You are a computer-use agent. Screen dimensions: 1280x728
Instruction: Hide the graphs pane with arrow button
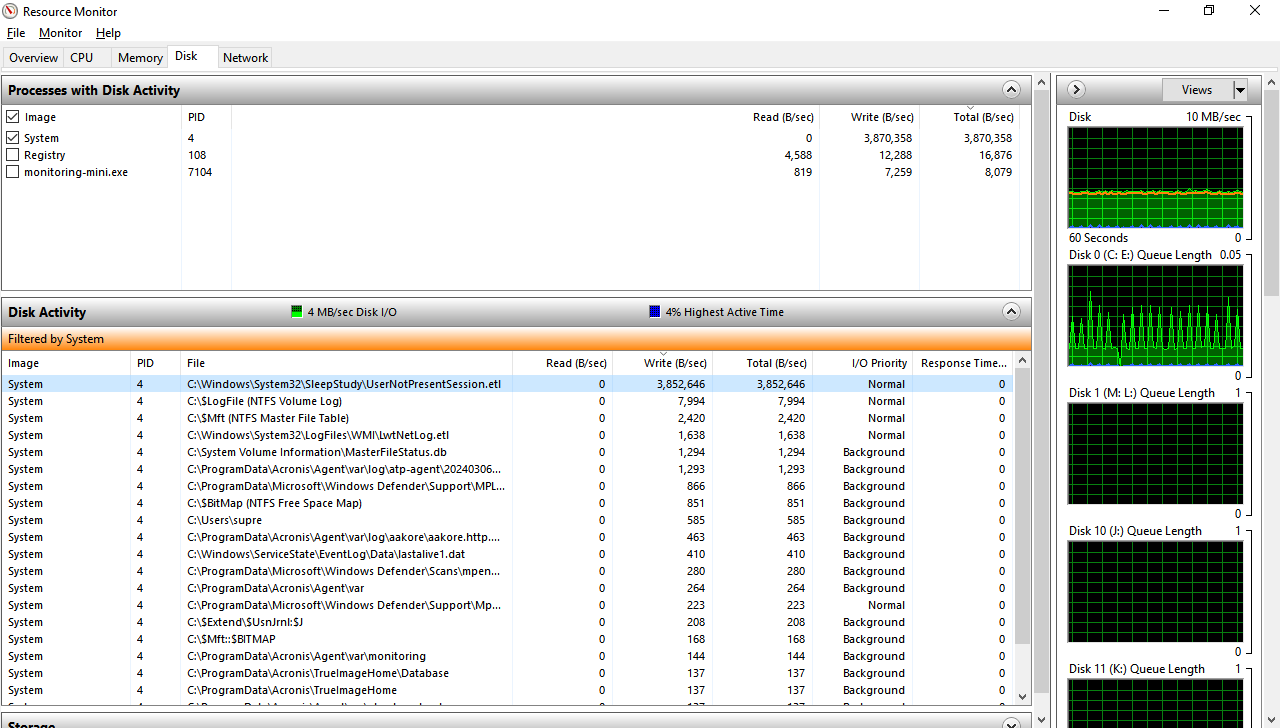point(1076,90)
